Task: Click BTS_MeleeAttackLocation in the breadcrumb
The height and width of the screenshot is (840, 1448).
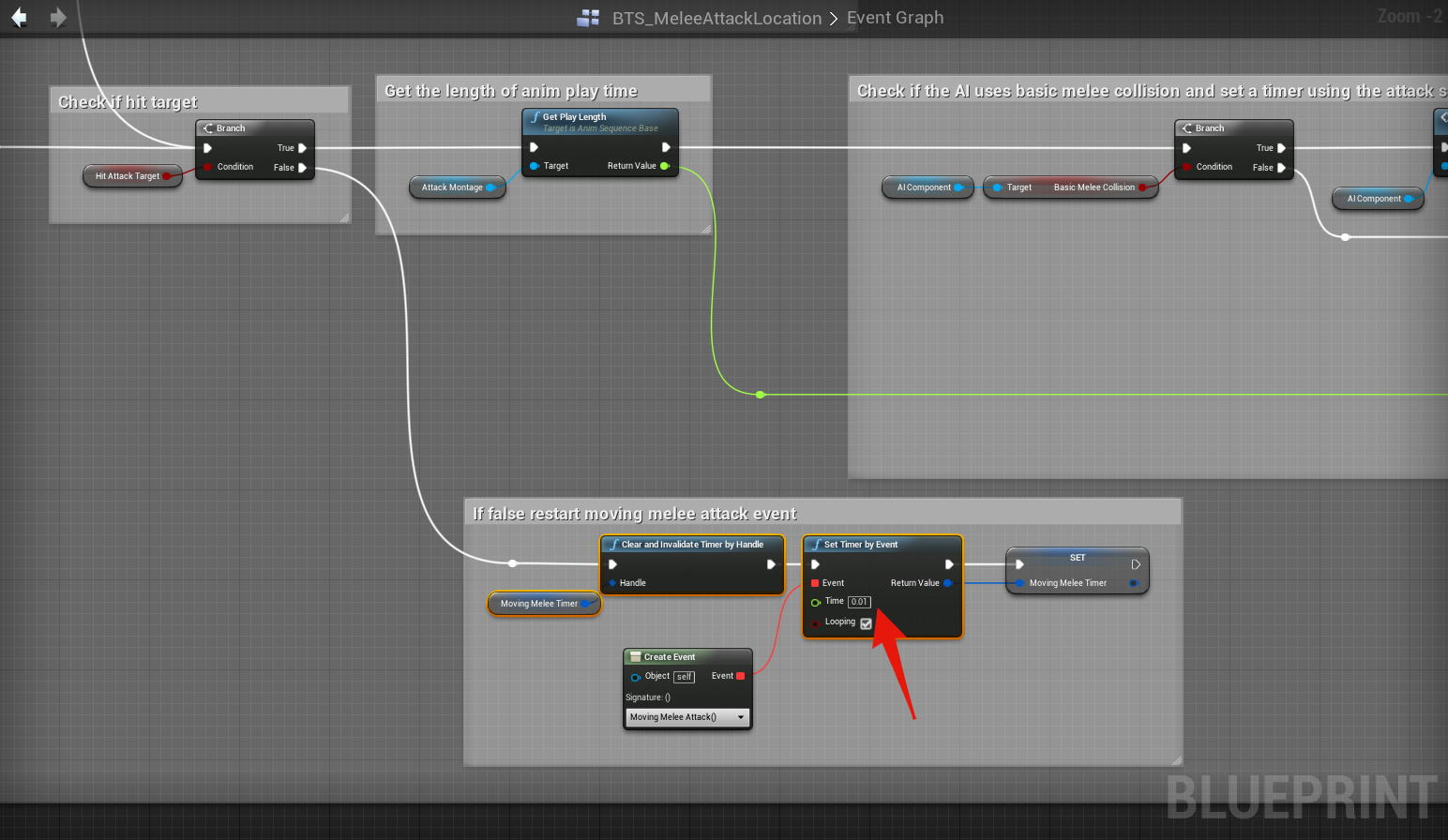Action: pyautogui.click(x=716, y=18)
